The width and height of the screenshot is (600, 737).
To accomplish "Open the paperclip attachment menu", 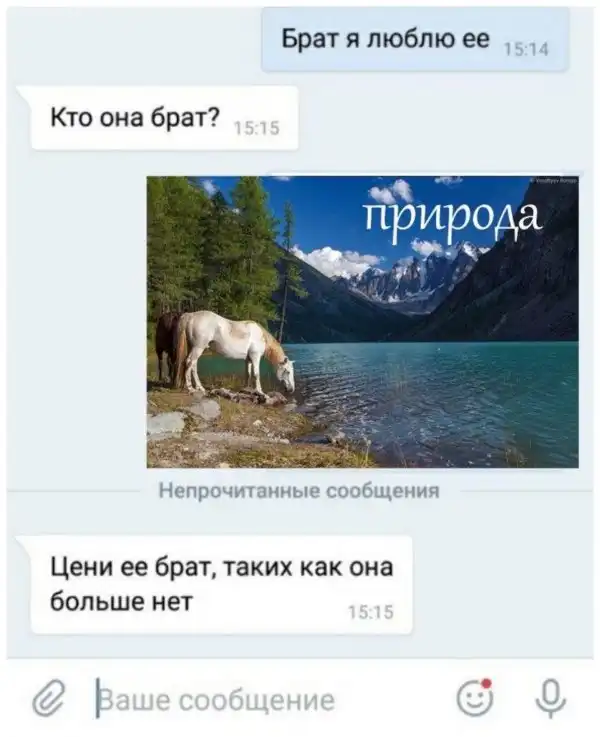I will [49, 698].
